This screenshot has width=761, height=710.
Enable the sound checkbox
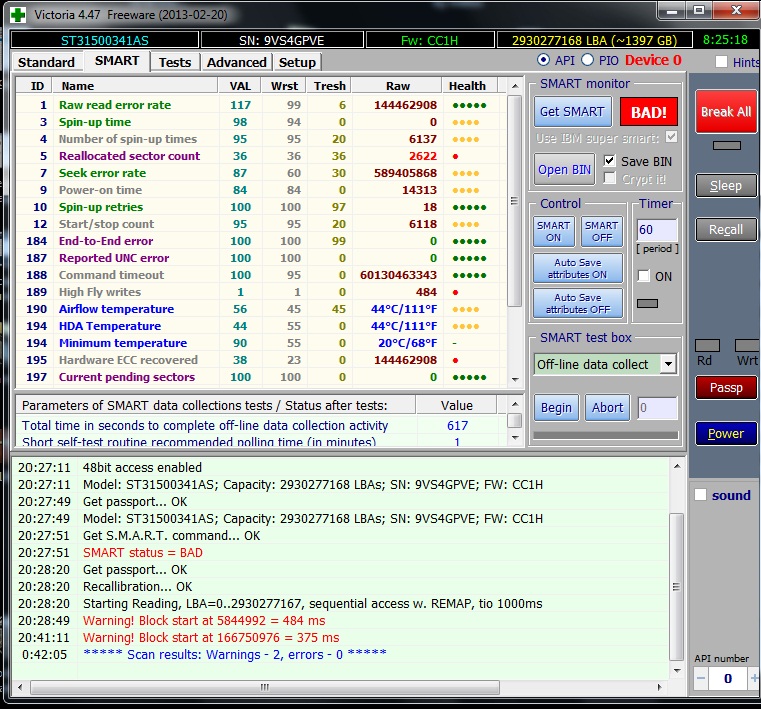(x=700, y=495)
